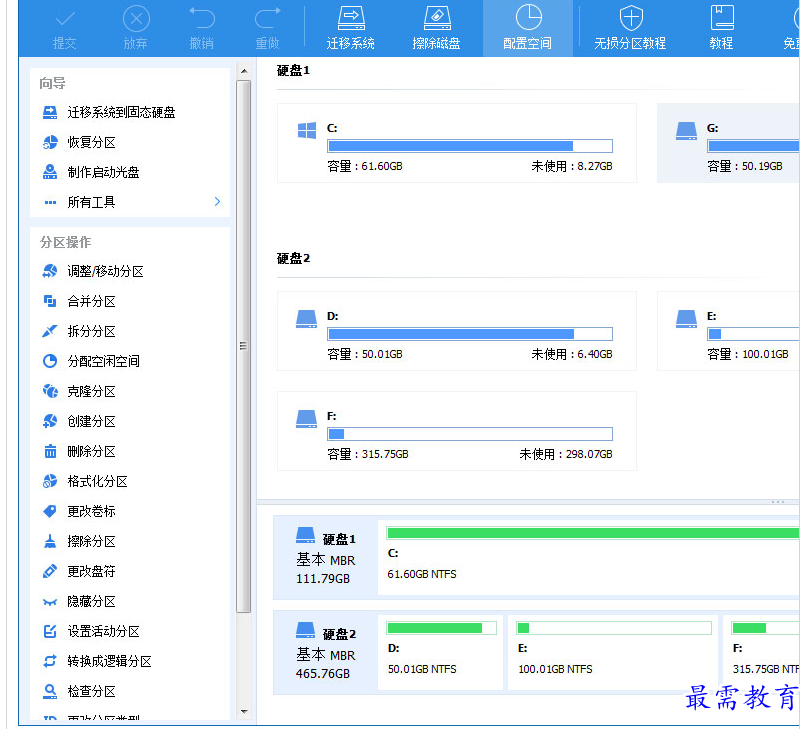The image size is (807, 729).
Task: Click the 硬盘1 section heading
Action: tap(293, 71)
